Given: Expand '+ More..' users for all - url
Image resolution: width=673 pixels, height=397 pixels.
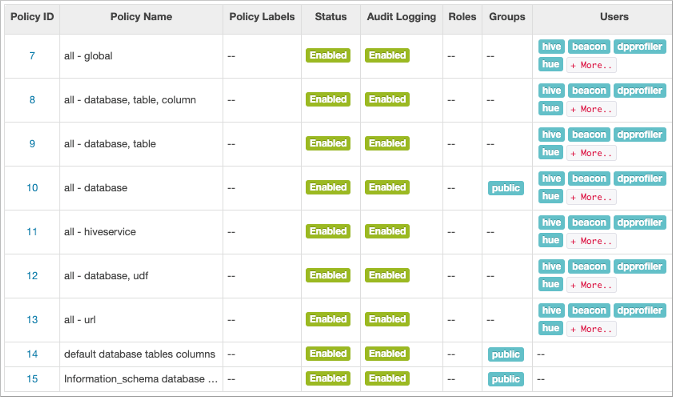Looking at the screenshot, I should pos(591,329).
